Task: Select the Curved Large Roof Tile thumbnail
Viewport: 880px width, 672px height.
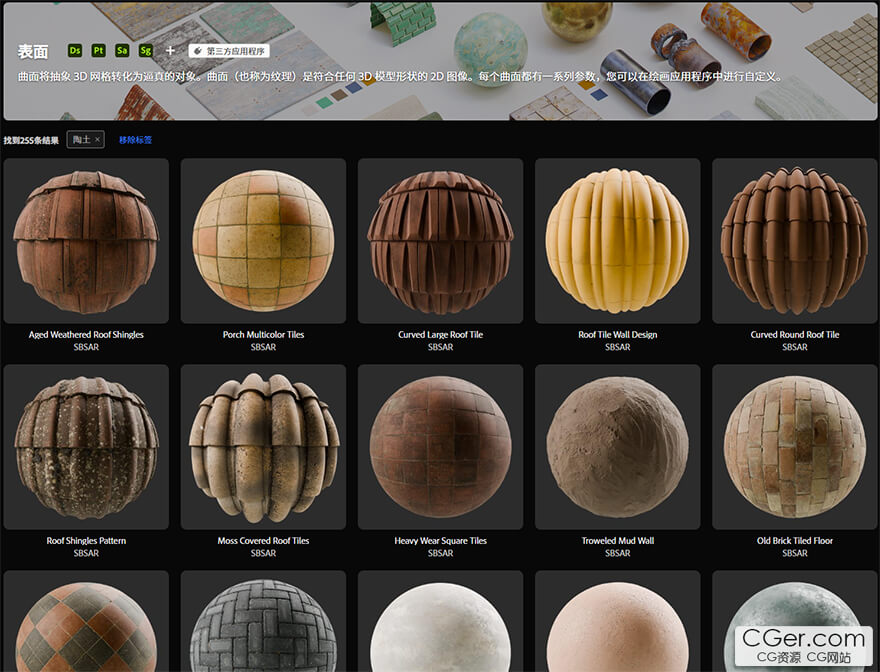Action: [x=441, y=241]
